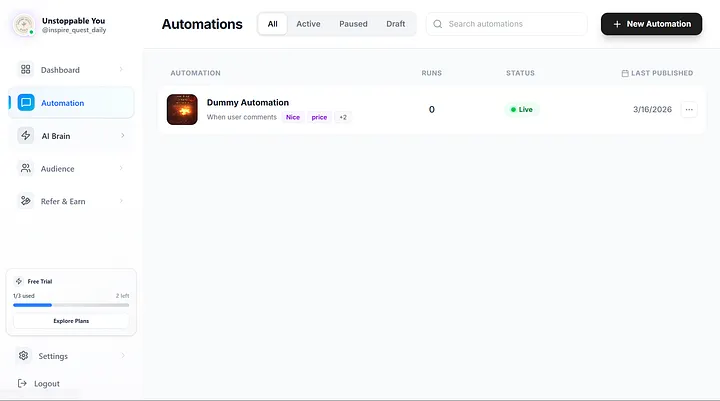Viewport: 720px width, 401px height.
Task: Click the 1/3 used label
Action: 24,295
